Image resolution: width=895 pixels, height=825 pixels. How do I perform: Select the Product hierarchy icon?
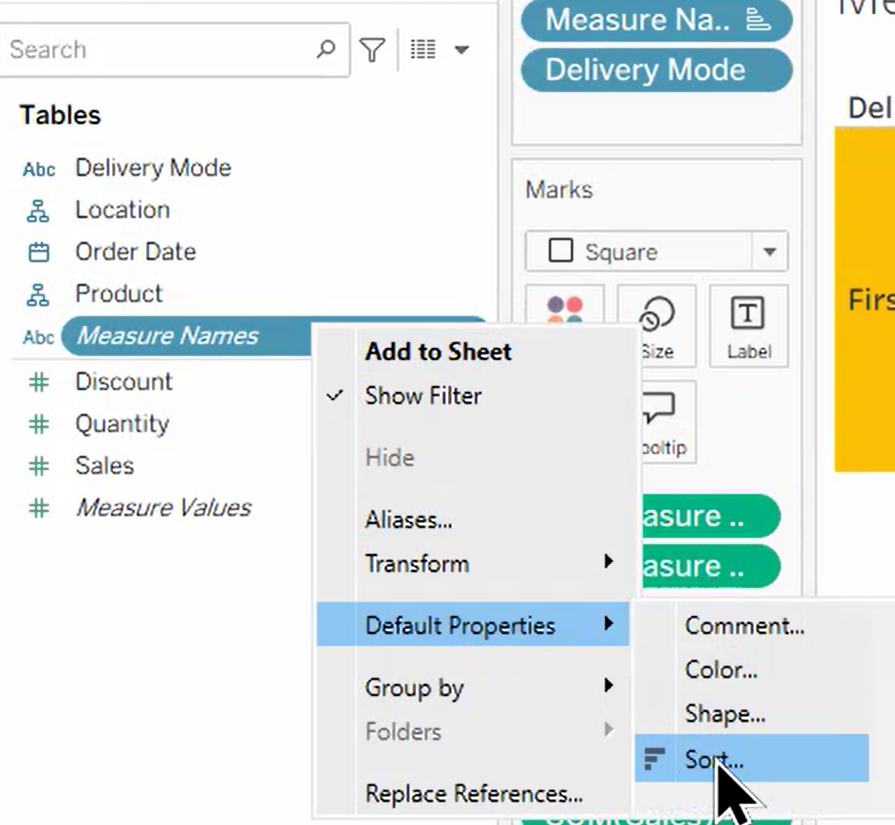coord(38,295)
